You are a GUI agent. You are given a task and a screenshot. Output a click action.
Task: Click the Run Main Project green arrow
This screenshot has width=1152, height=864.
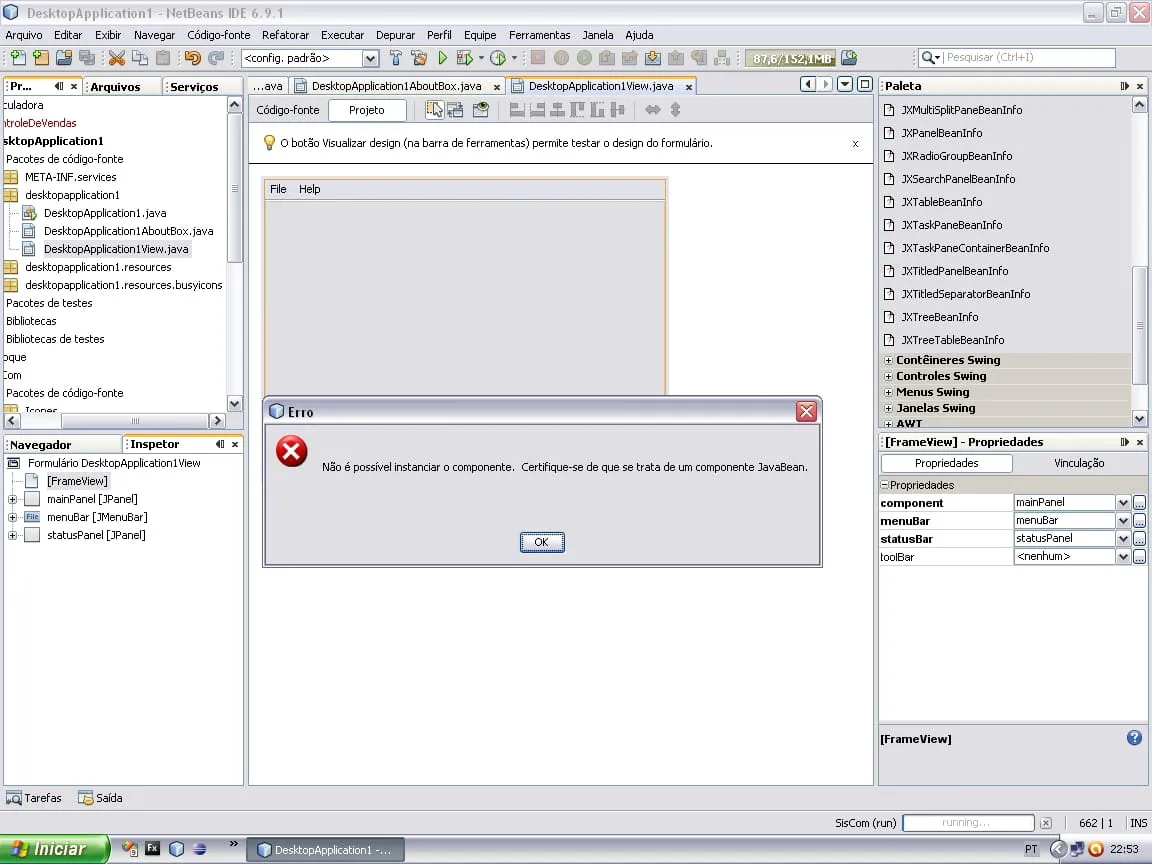(x=442, y=58)
